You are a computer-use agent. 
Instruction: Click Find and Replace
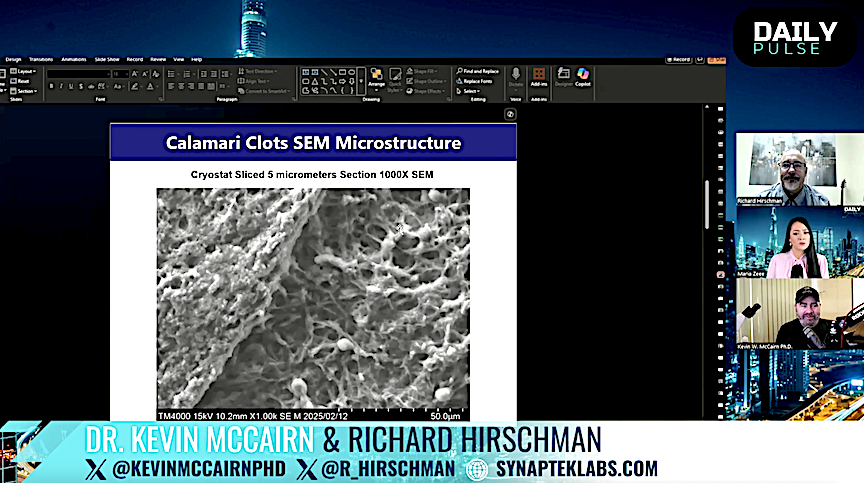tap(479, 71)
